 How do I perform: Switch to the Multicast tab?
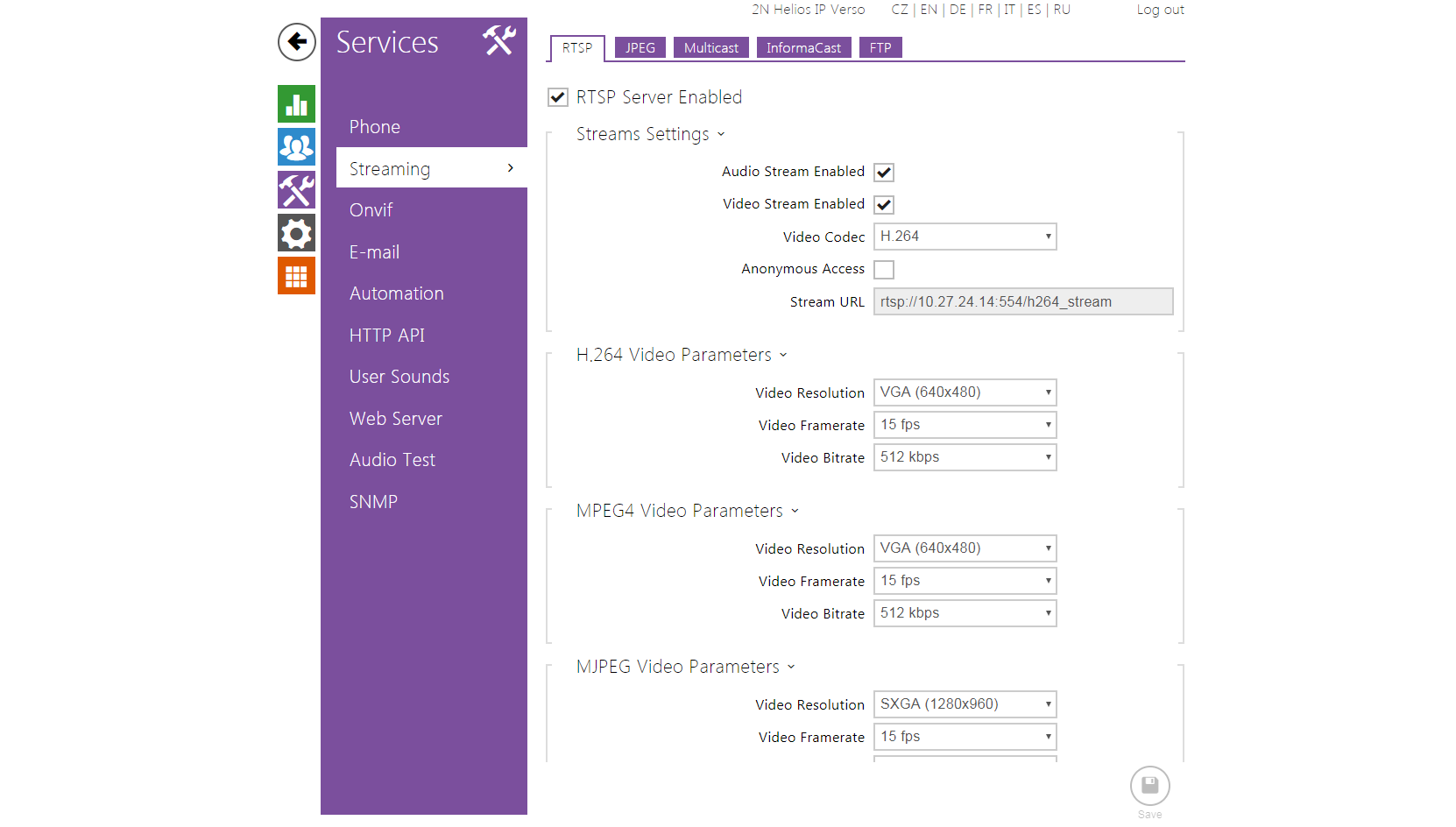[x=710, y=48]
